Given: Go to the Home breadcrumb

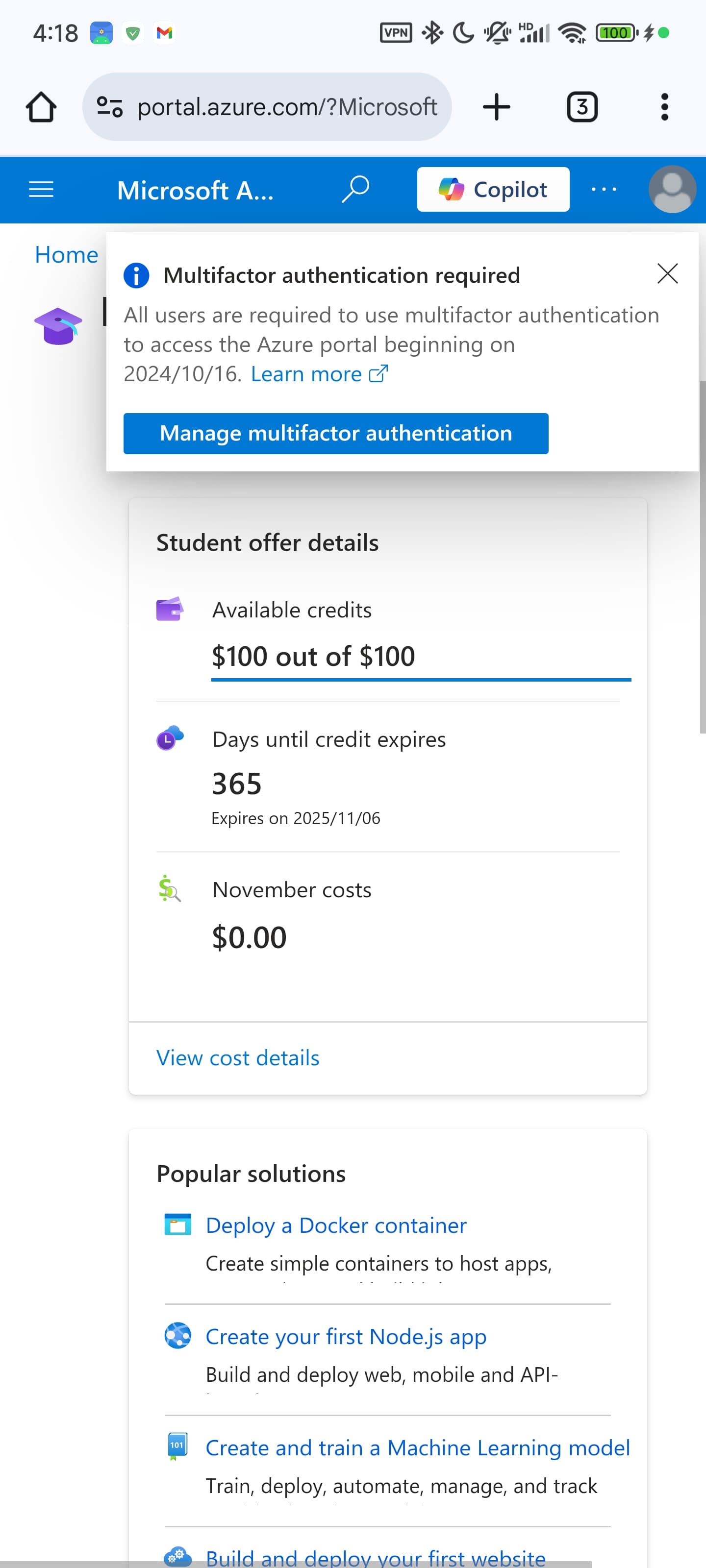Looking at the screenshot, I should (x=66, y=254).
